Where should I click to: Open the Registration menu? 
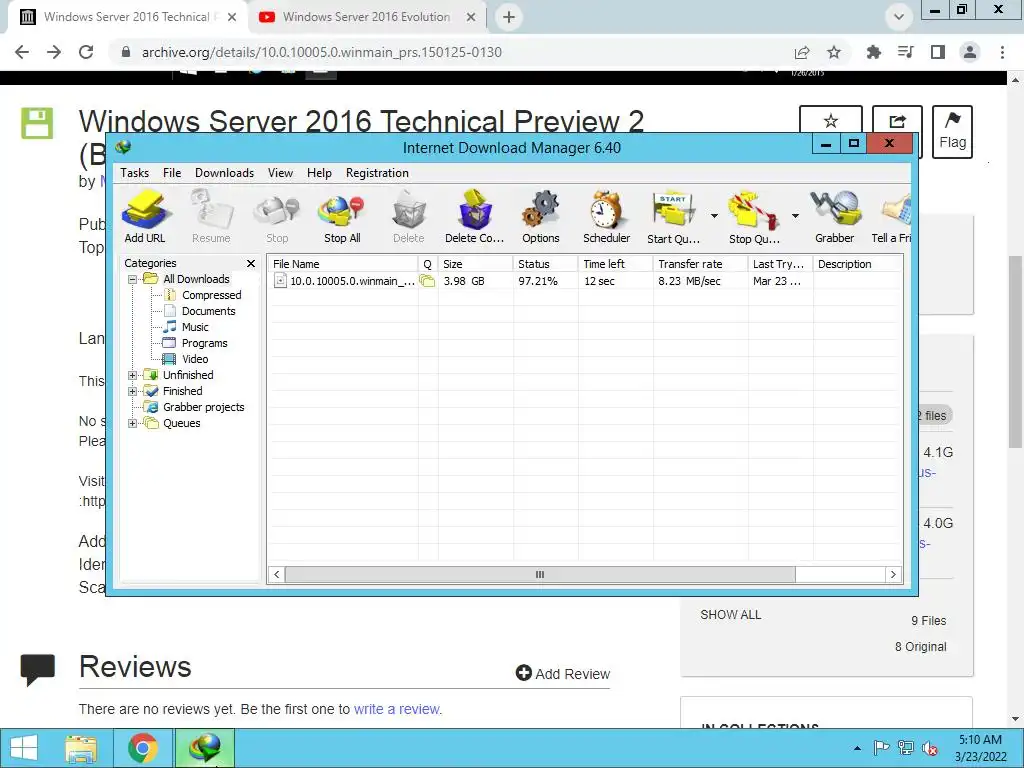(x=377, y=173)
